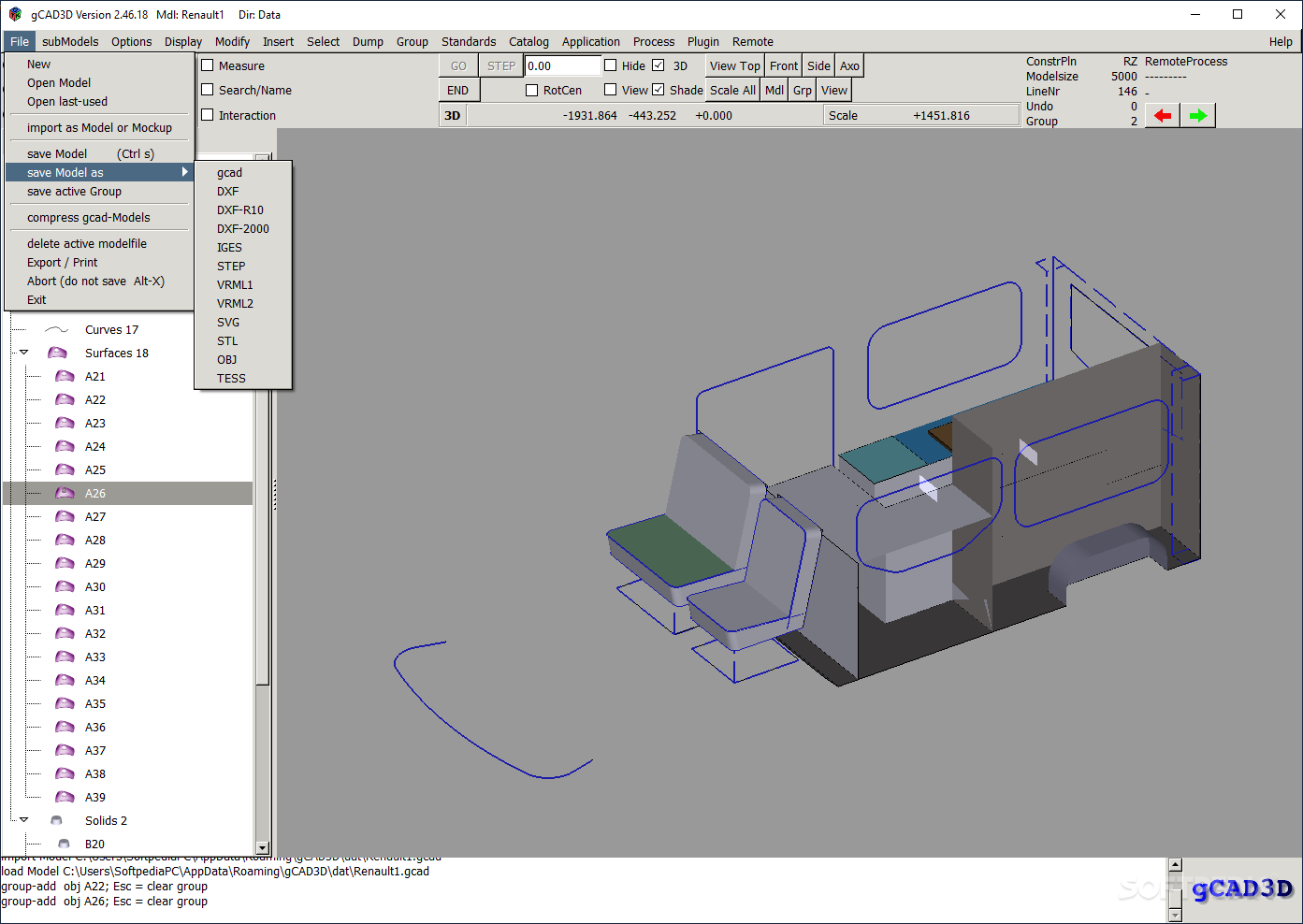Screen dimensions: 1303x924
Task: Click the tree panel scroll-down arrow
Action: pyautogui.click(x=262, y=847)
